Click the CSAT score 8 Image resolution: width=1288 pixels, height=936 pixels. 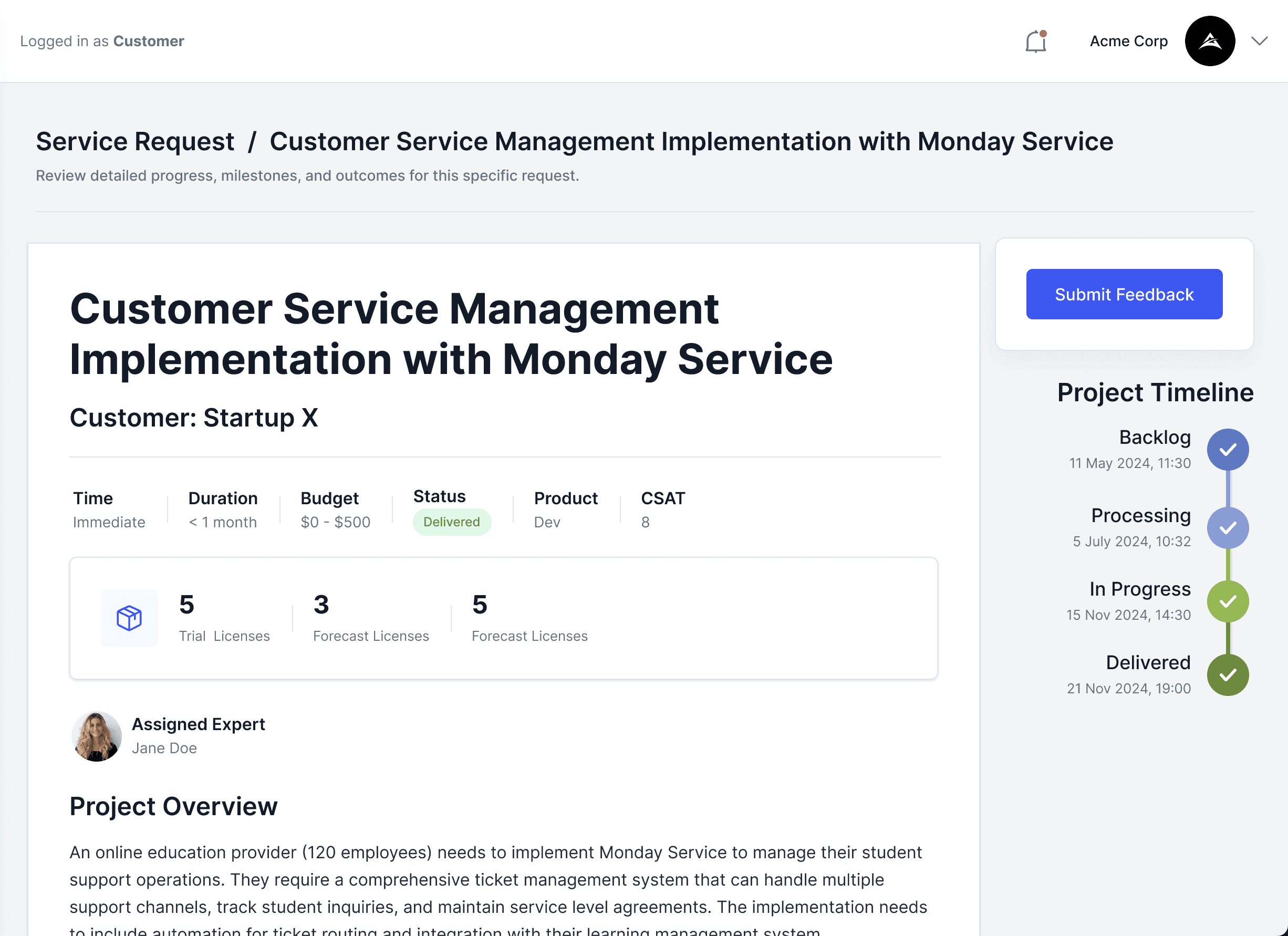(645, 522)
